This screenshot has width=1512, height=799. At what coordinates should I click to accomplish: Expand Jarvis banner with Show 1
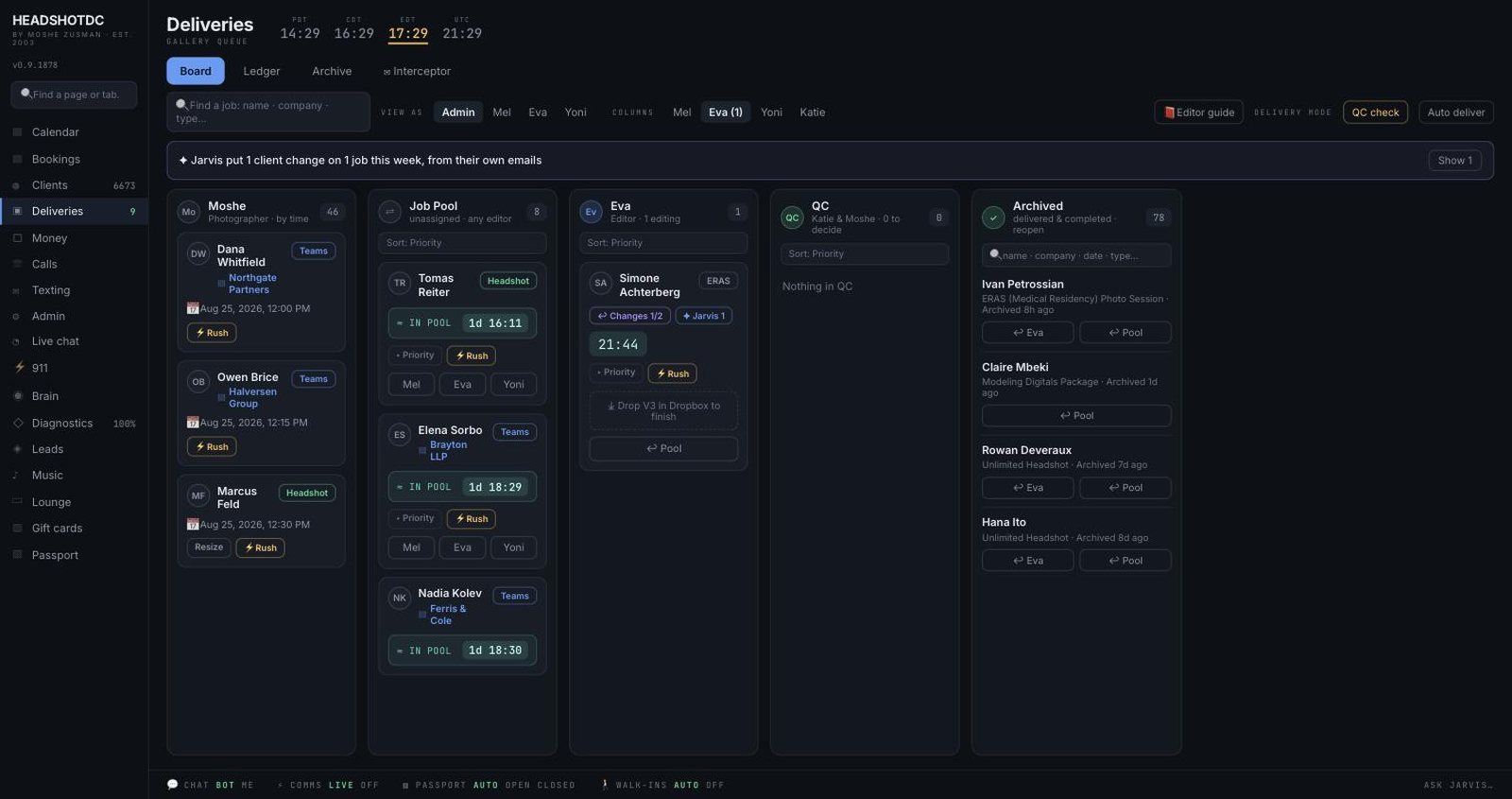tap(1455, 161)
